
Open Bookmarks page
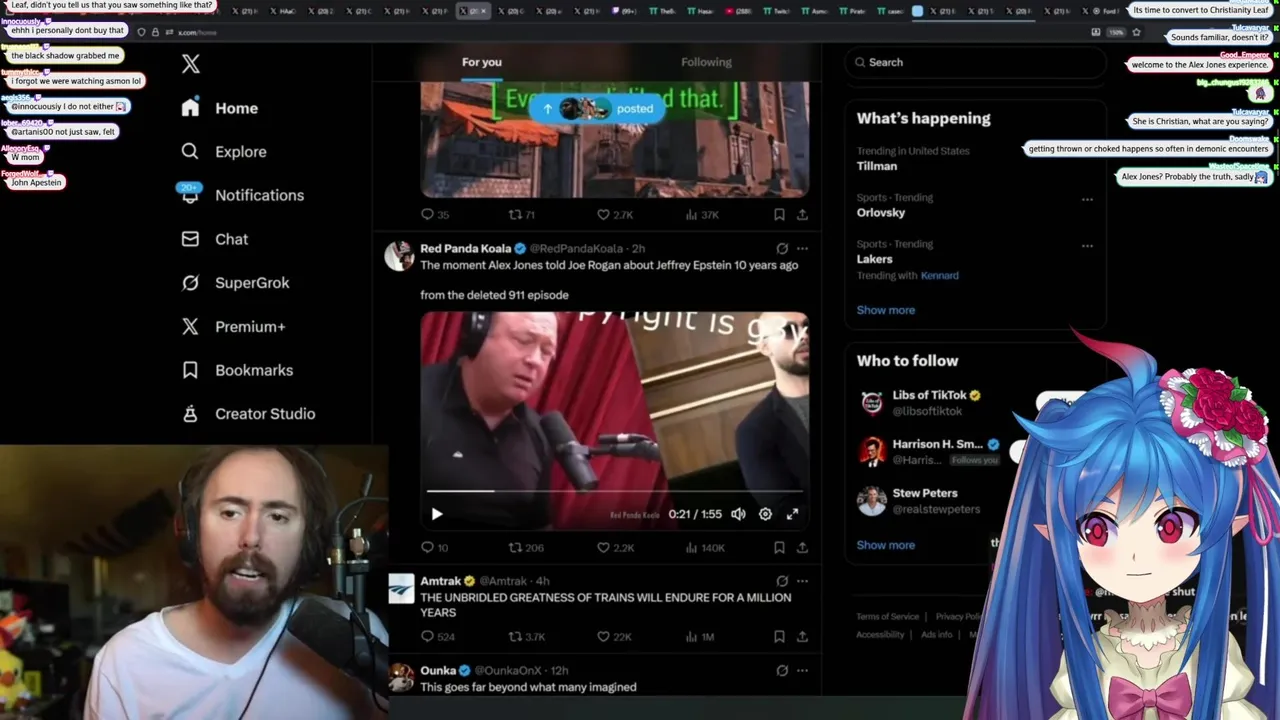[236, 370]
